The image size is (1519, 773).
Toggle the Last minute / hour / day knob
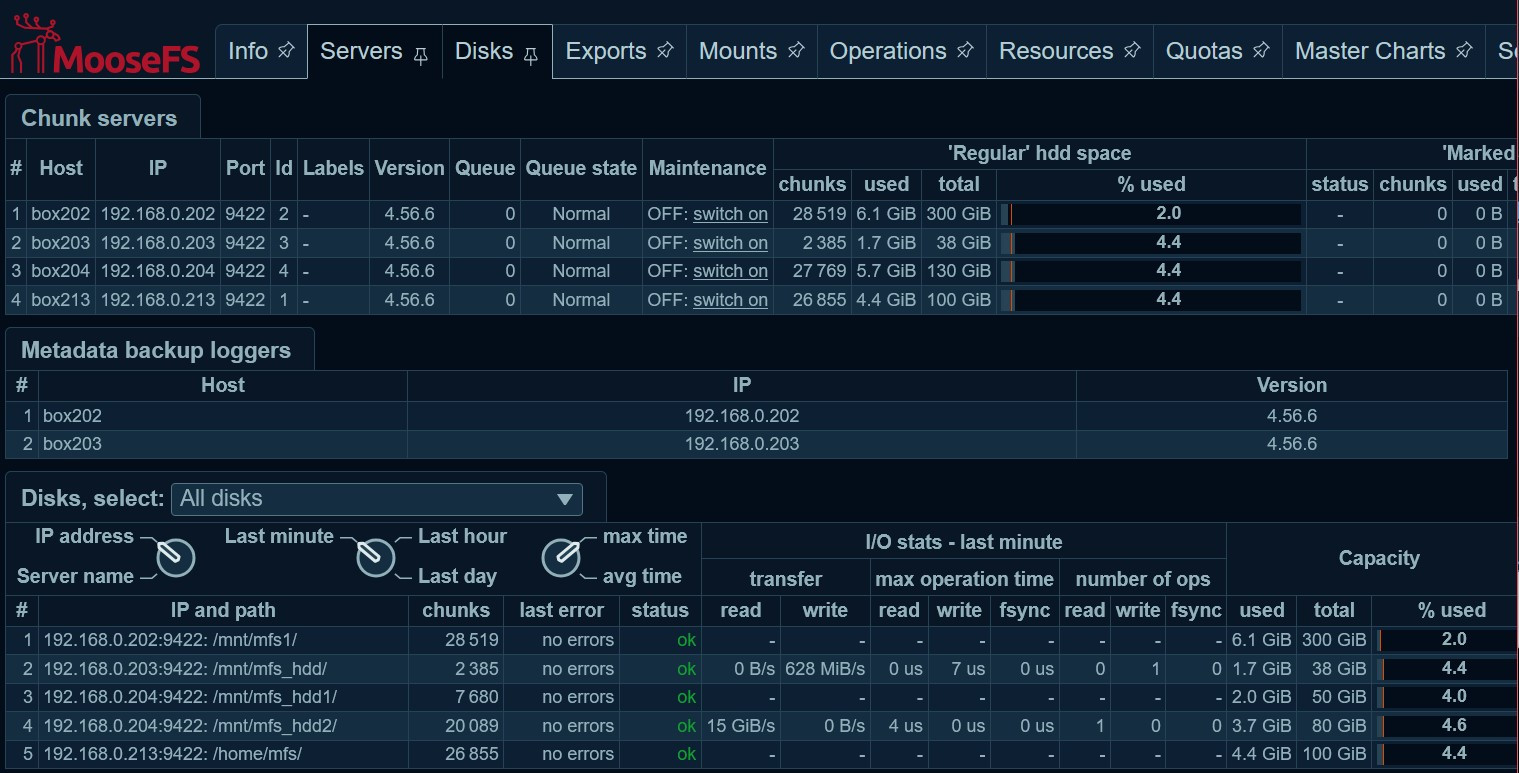pyautogui.click(x=376, y=557)
